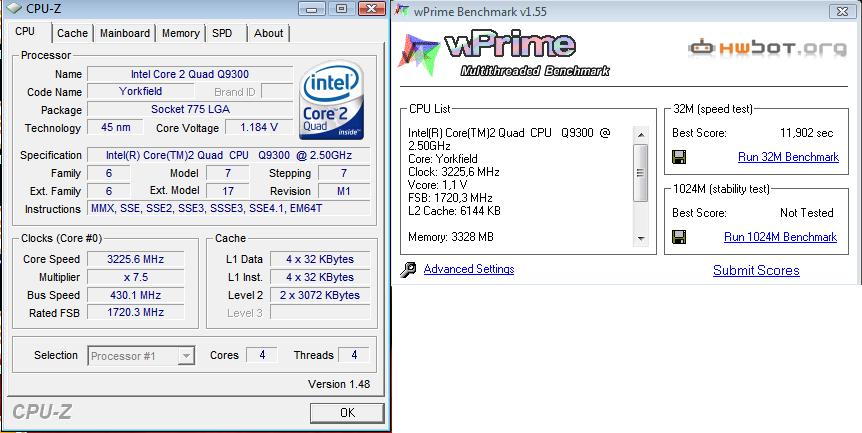
Task: Click the empty Level 3 cache field
Action: pos(320,313)
